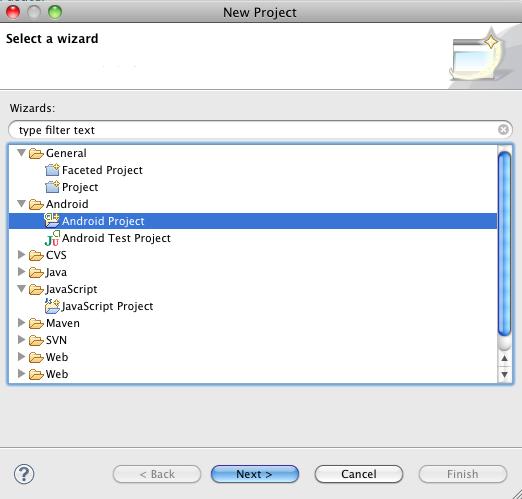Click the Android Project wizard icon
522x499 pixels.
point(52,221)
